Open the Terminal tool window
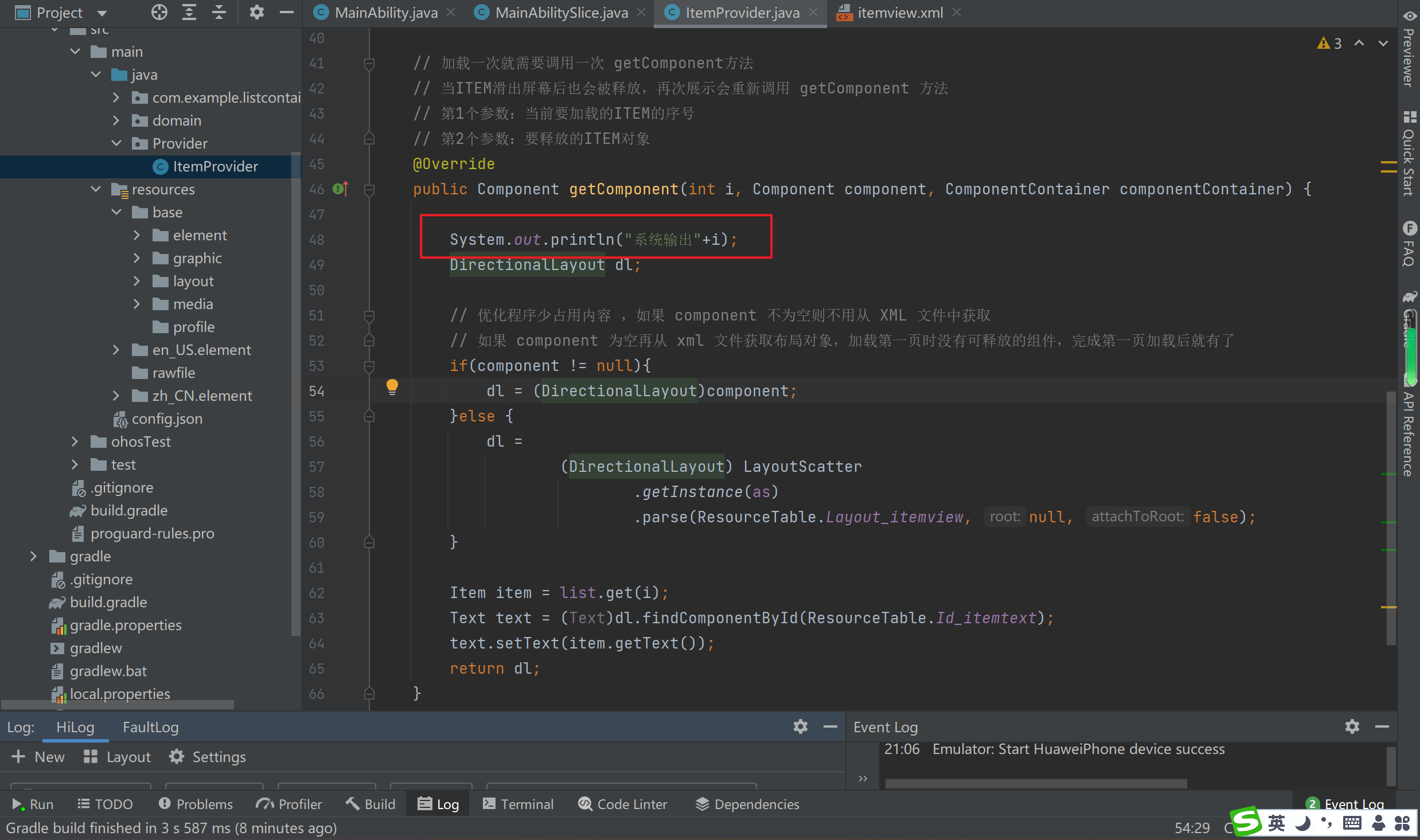This screenshot has width=1420, height=840. [x=518, y=804]
